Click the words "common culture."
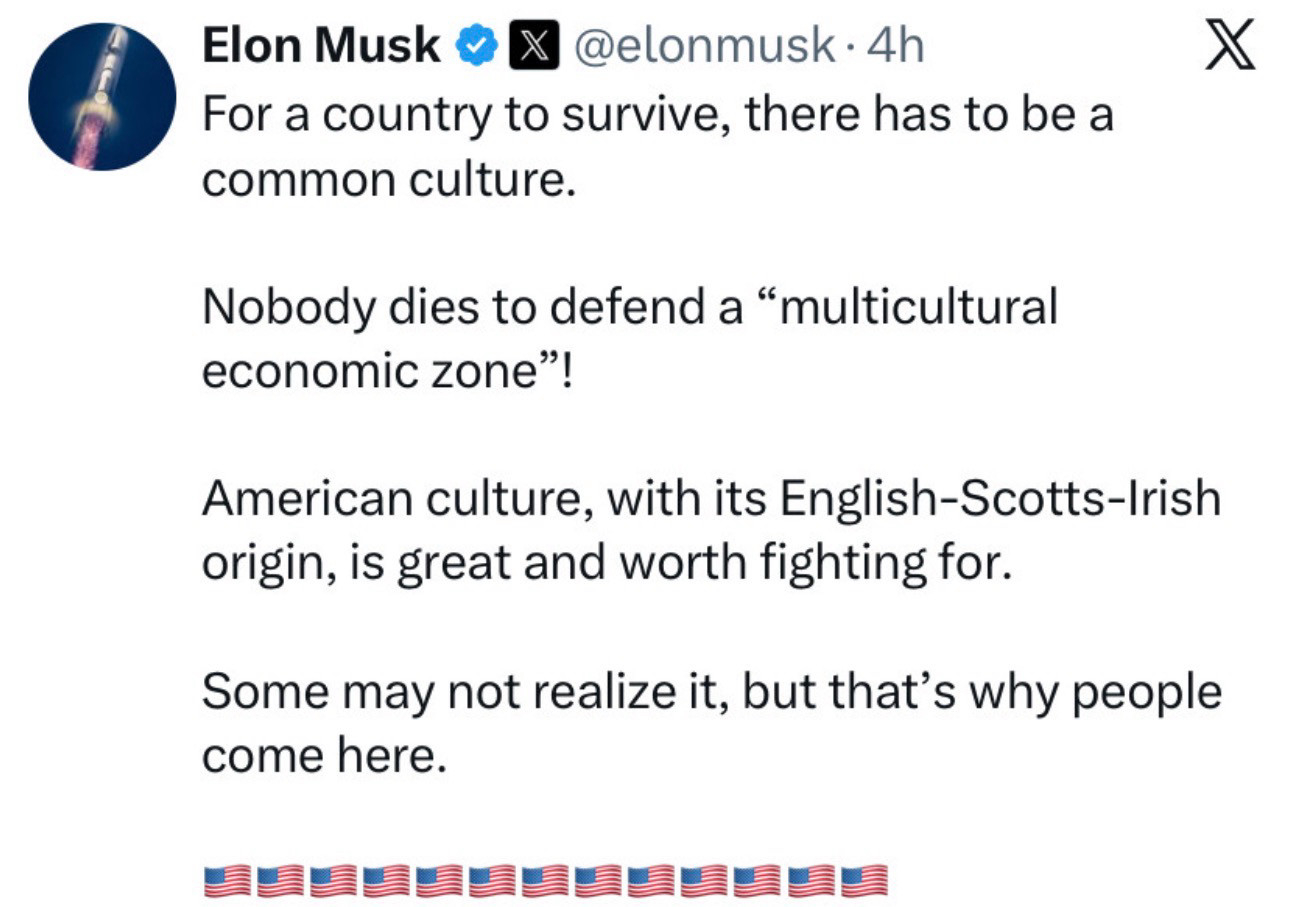Image resolution: width=1290 pixels, height=907 pixels. 390,181
